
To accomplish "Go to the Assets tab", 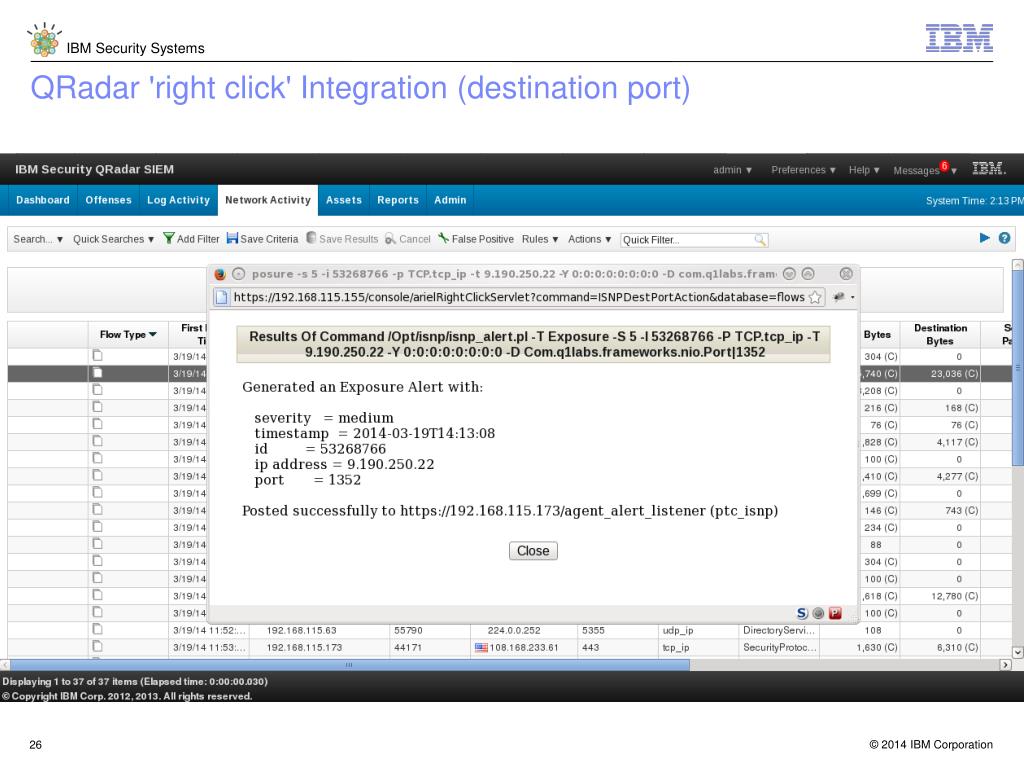I will (344, 200).
